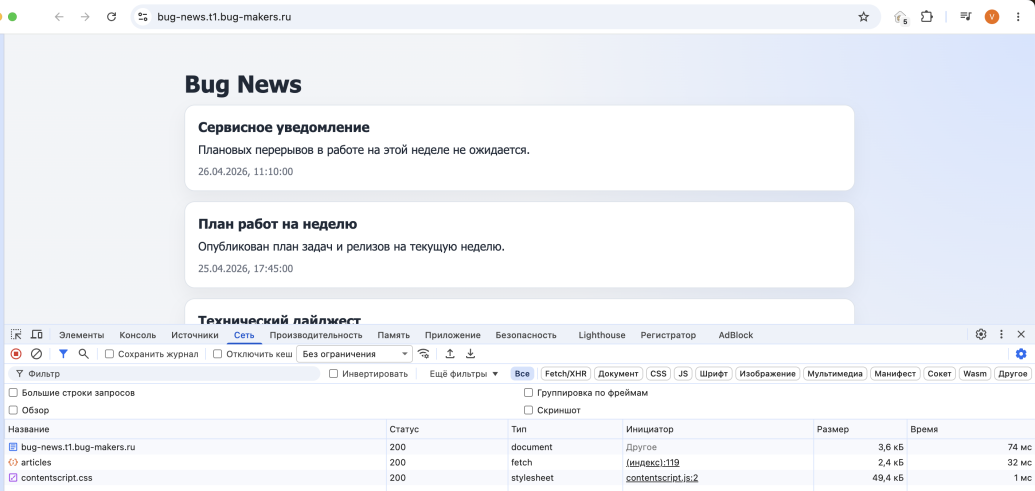Image resolution: width=1035 pixels, height=491 pixels.
Task: Open the Без ограничения throttling dropdown
Action: [x=354, y=354]
